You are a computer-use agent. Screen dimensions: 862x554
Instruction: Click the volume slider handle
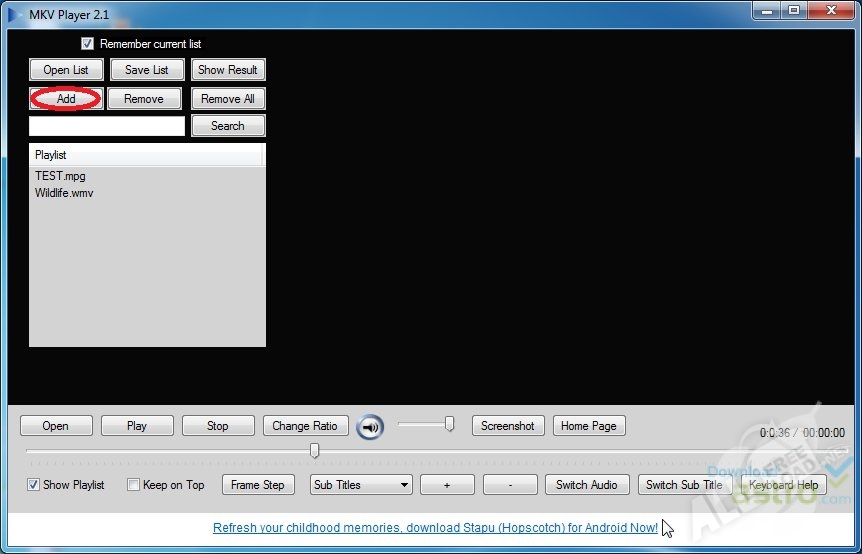(450, 424)
